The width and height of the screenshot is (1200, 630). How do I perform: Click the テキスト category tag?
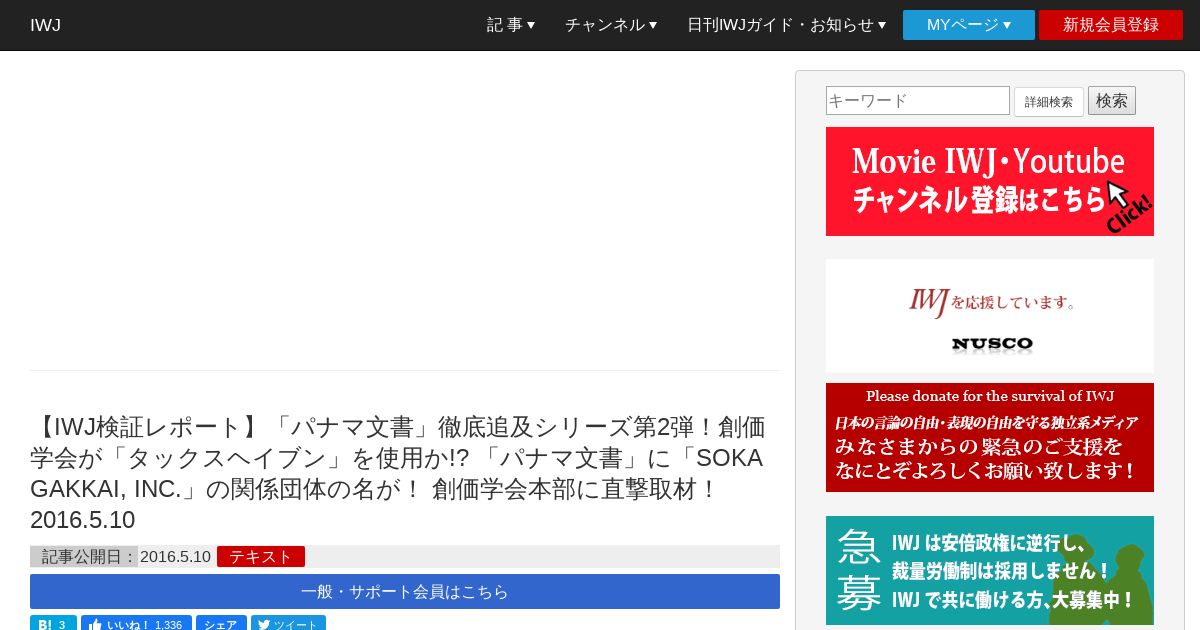[x=261, y=557]
